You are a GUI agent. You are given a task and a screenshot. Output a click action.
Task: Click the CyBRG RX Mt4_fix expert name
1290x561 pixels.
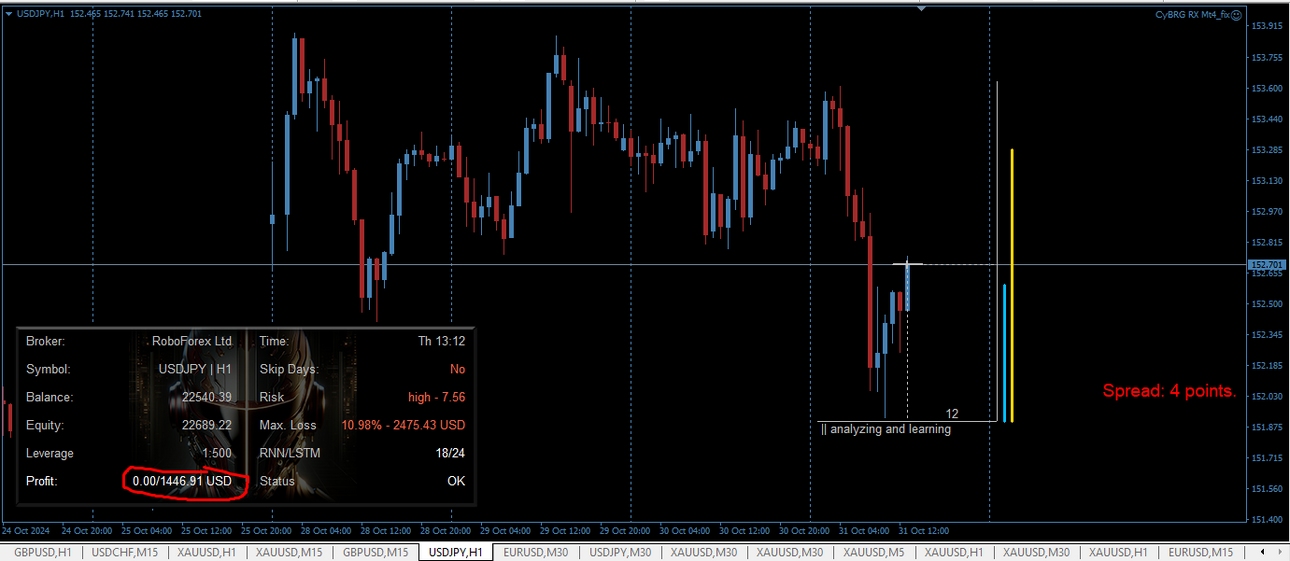click(x=1192, y=15)
